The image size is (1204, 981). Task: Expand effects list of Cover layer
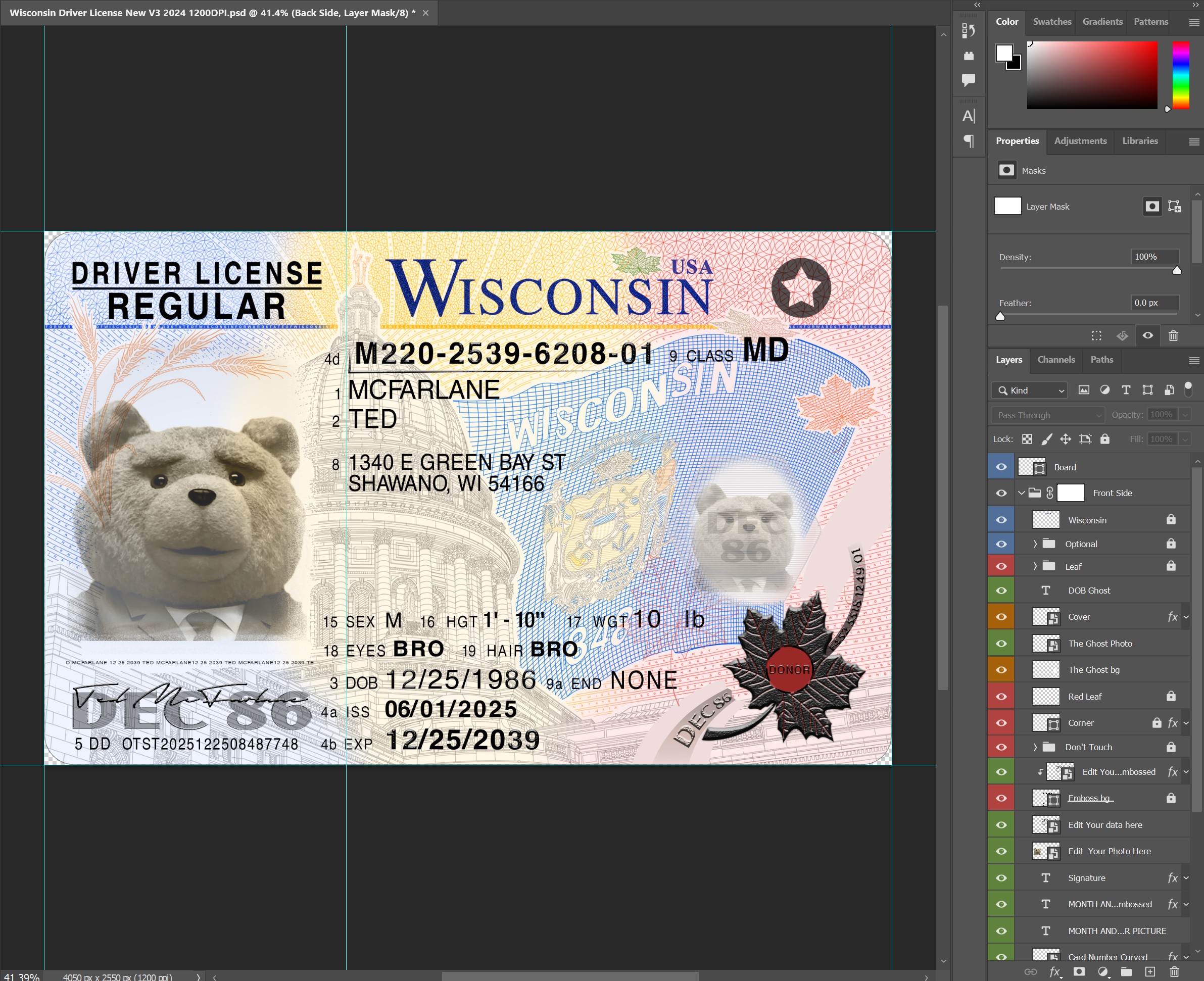pyautogui.click(x=1186, y=617)
